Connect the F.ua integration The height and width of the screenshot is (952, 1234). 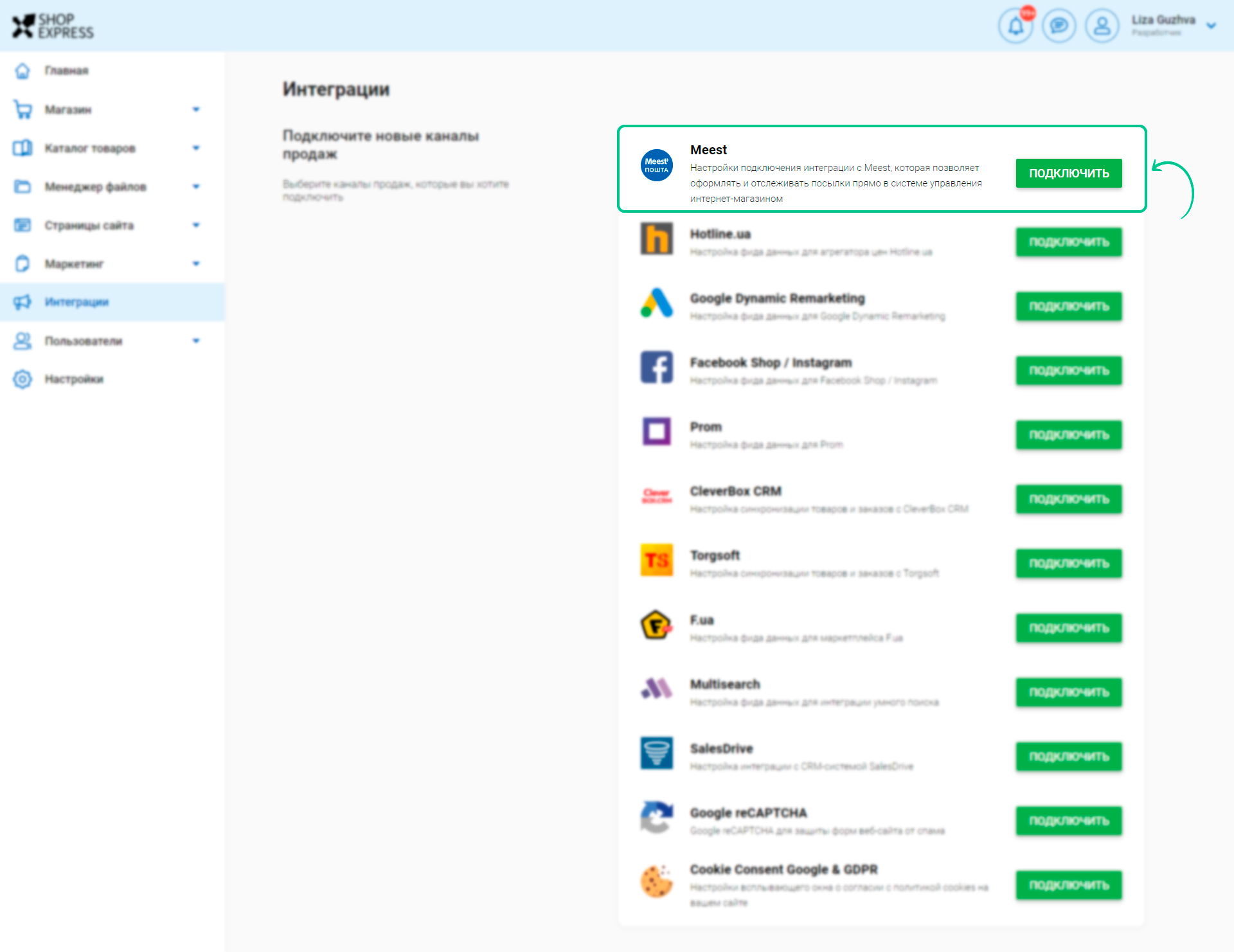tap(1069, 627)
